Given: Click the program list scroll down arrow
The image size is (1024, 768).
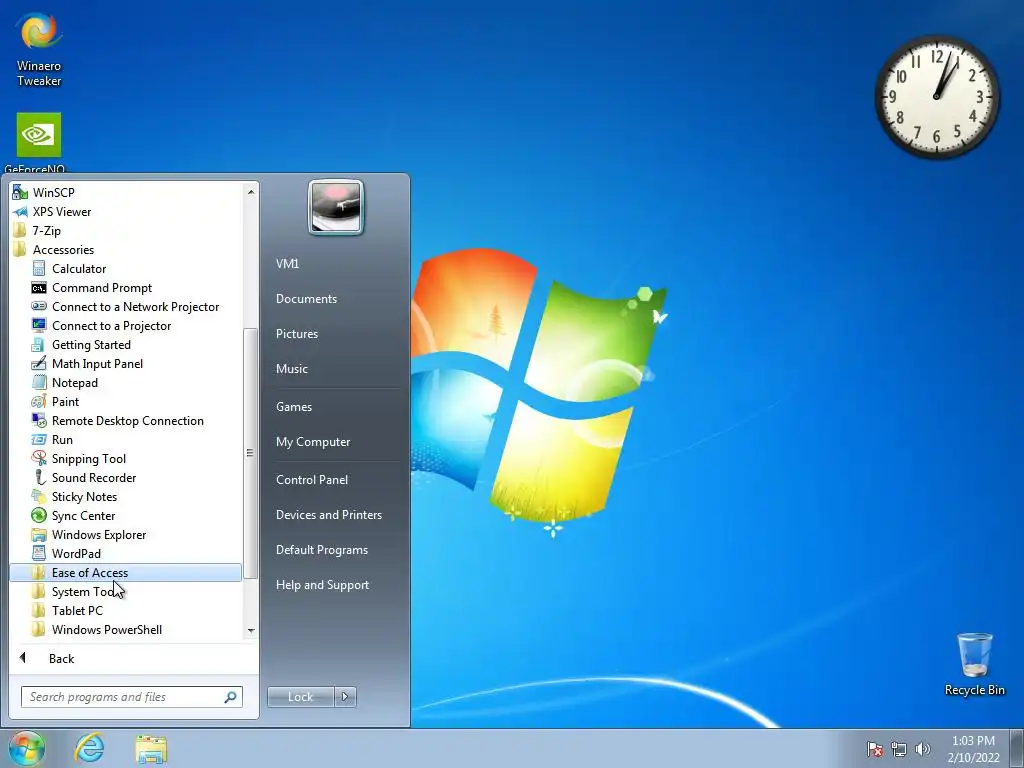Looking at the screenshot, I should pos(251,631).
